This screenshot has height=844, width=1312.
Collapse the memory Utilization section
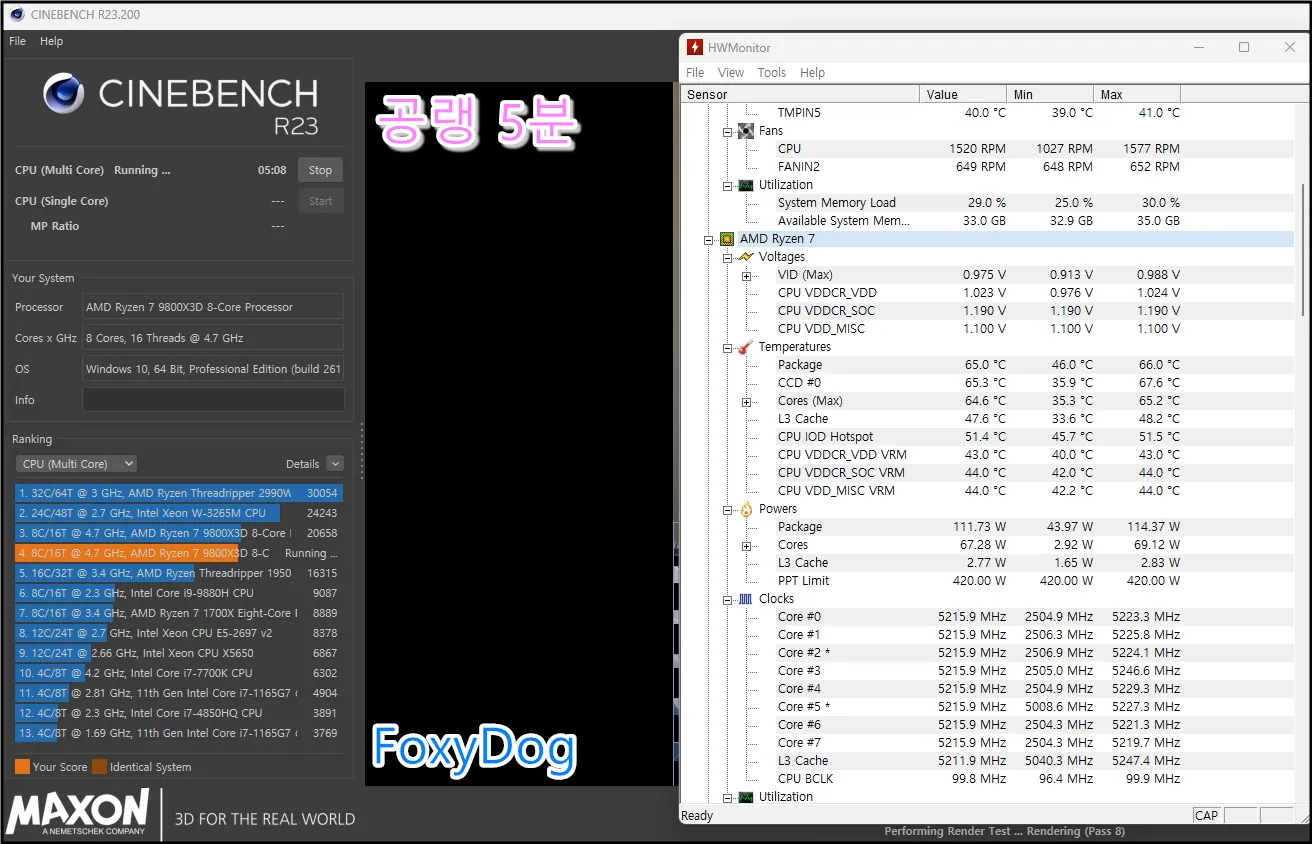click(728, 185)
